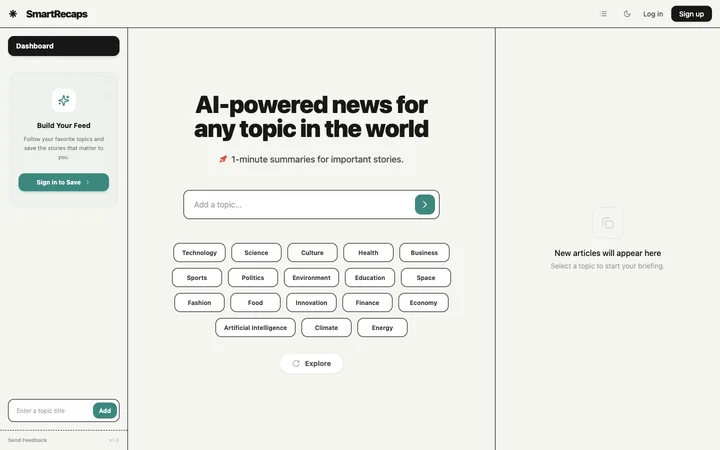Click the v1.0 version label
Image resolution: width=720 pixels, height=450 pixels.
pos(114,440)
